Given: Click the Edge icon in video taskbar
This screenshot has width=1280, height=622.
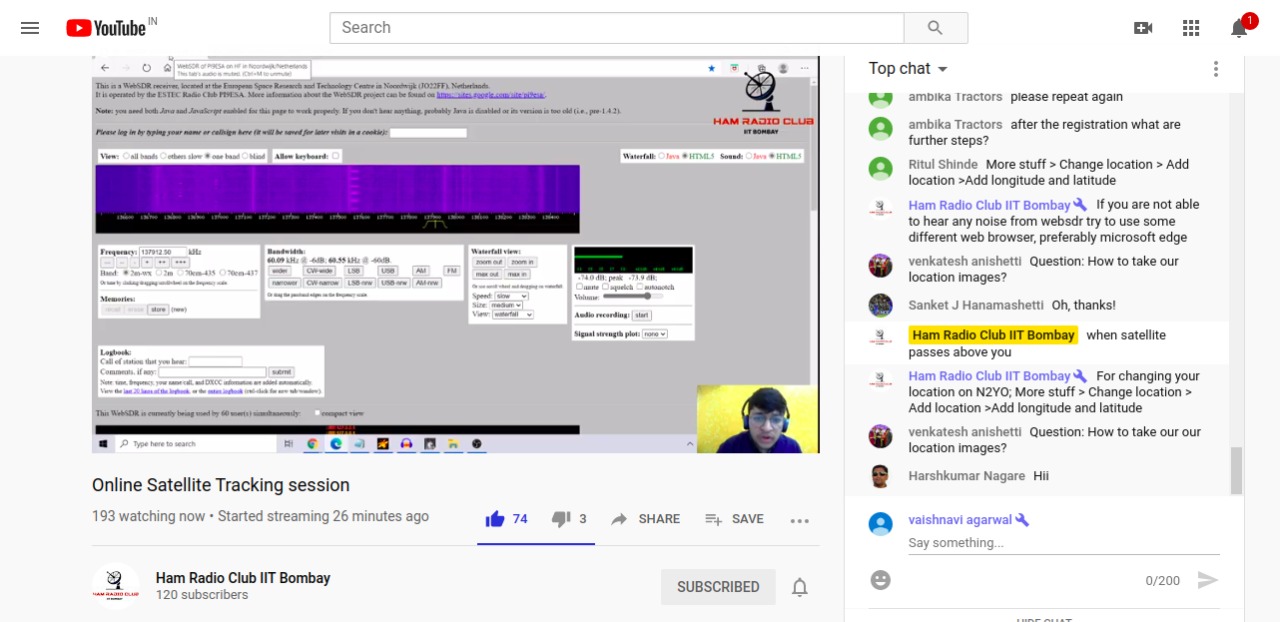Looking at the screenshot, I should (336, 443).
